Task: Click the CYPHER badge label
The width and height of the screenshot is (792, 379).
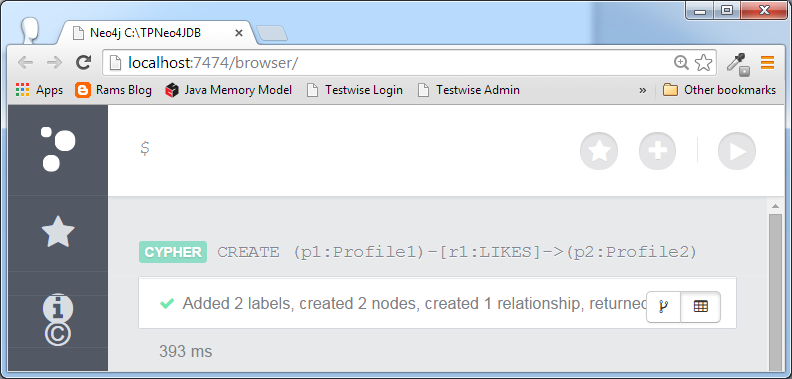Action: (x=173, y=252)
